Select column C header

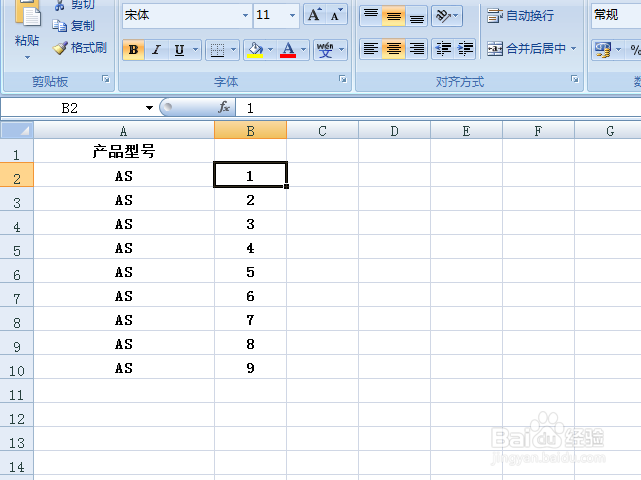(x=323, y=131)
